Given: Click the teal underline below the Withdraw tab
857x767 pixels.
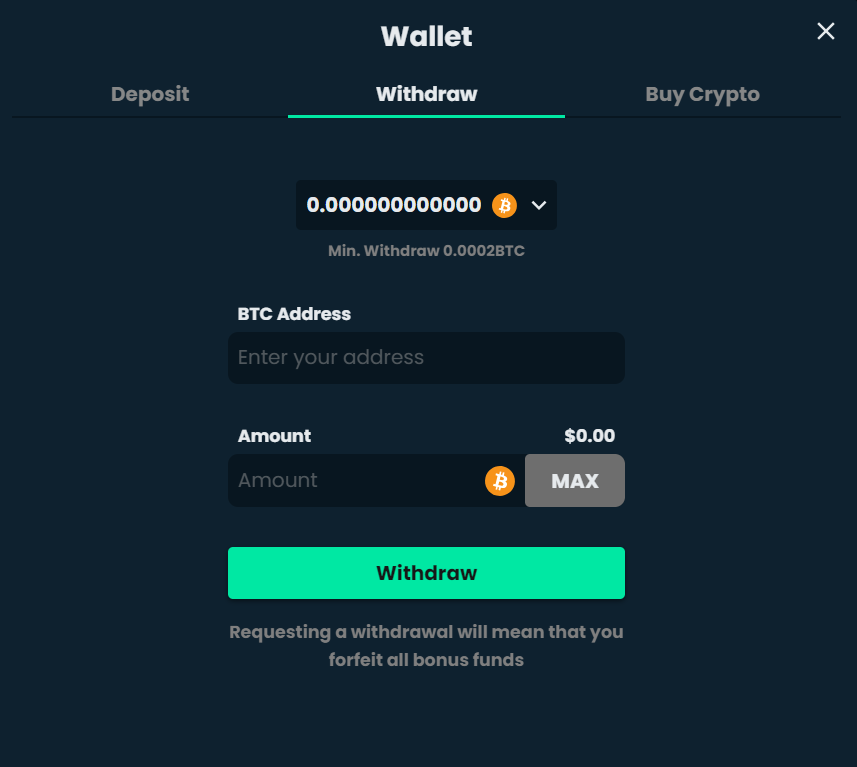Looking at the screenshot, I should click(426, 116).
